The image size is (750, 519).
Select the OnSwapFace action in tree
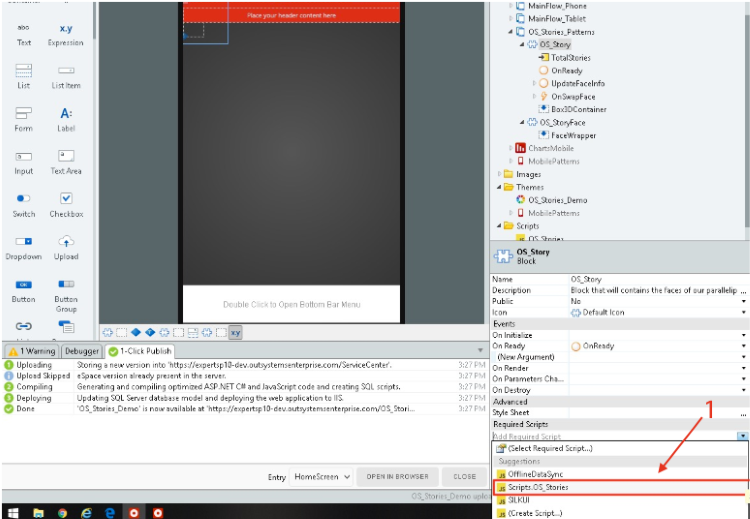[573, 96]
